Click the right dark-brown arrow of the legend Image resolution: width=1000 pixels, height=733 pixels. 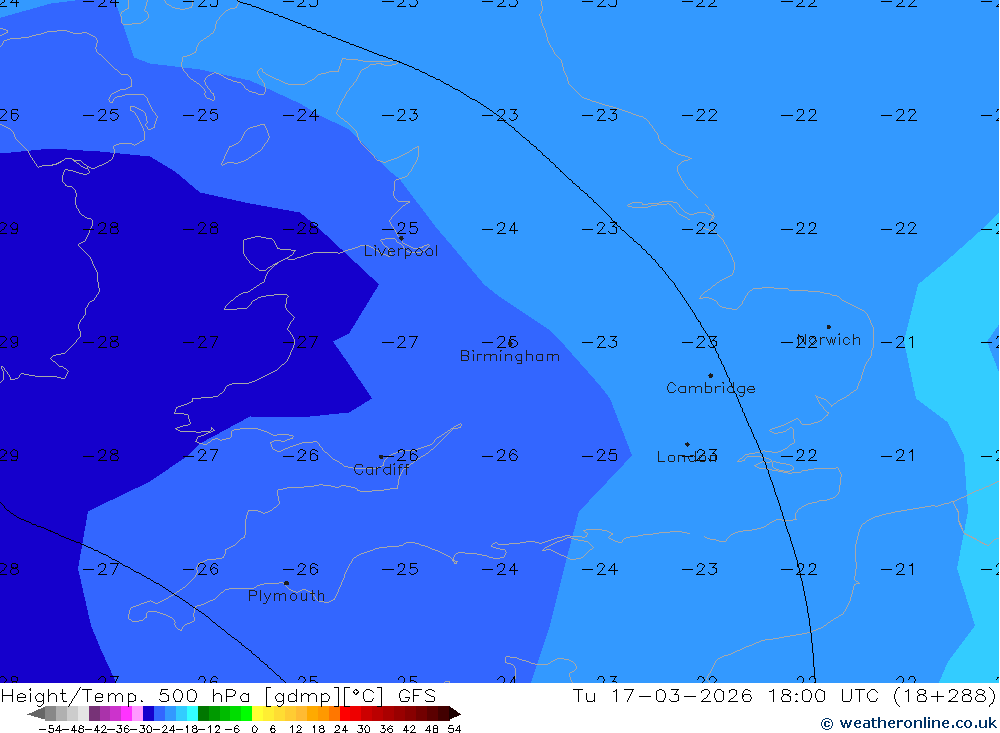pos(455,713)
